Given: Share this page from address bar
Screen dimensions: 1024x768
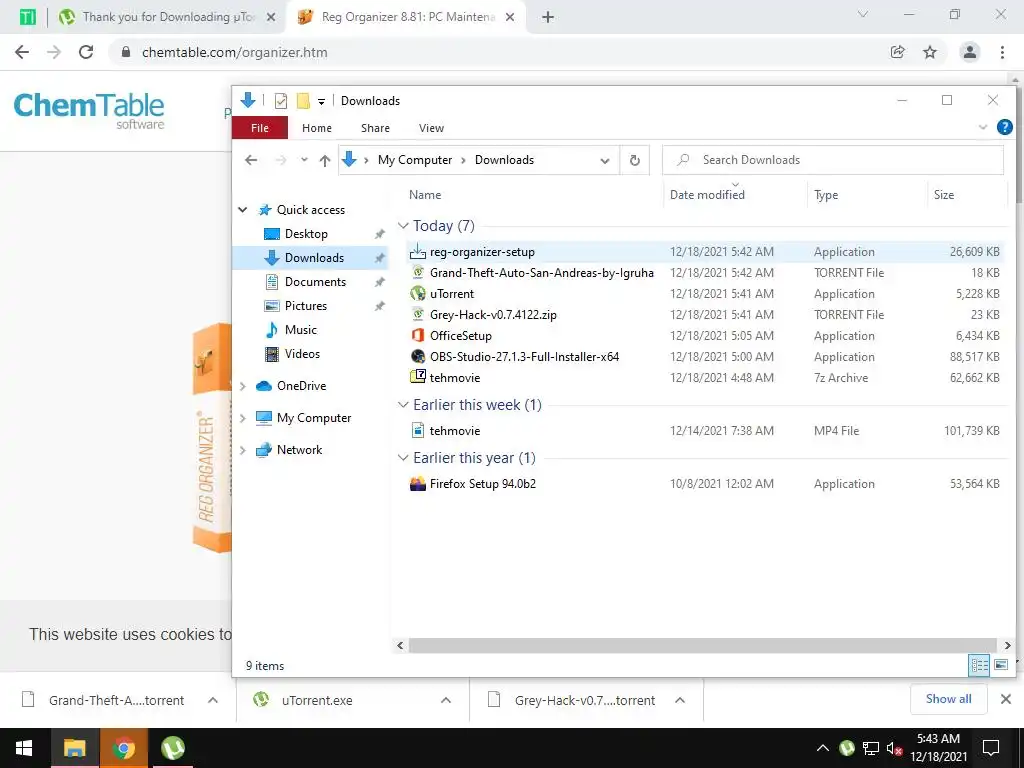Looking at the screenshot, I should 897,52.
